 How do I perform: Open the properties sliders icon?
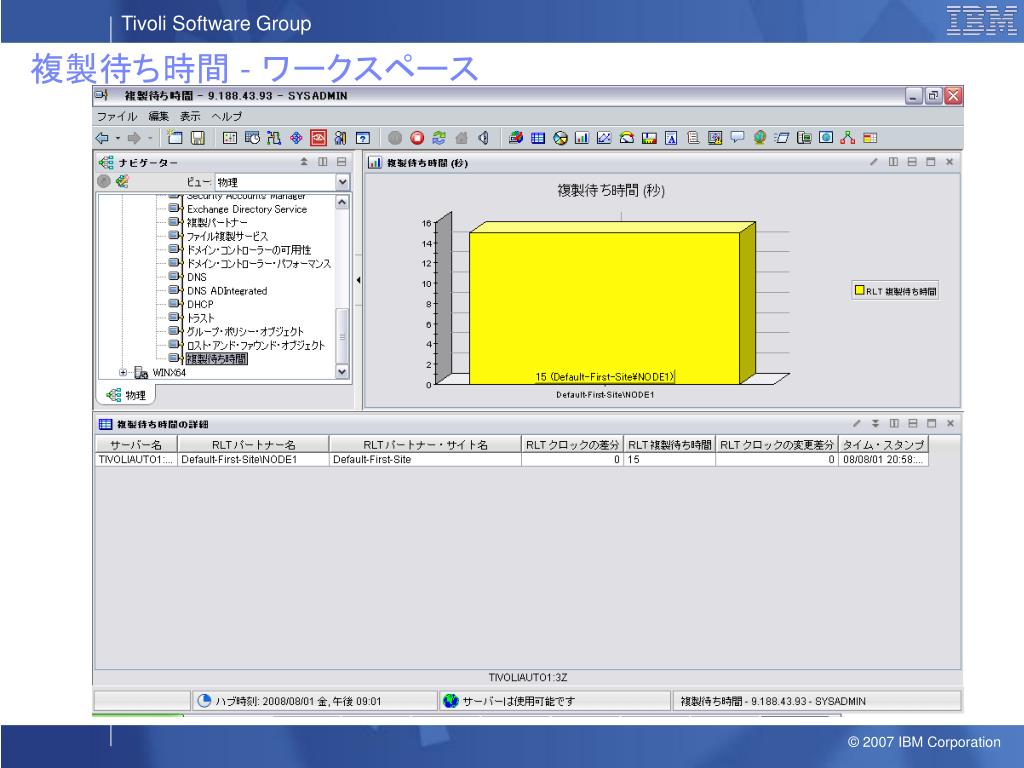pos(230,138)
